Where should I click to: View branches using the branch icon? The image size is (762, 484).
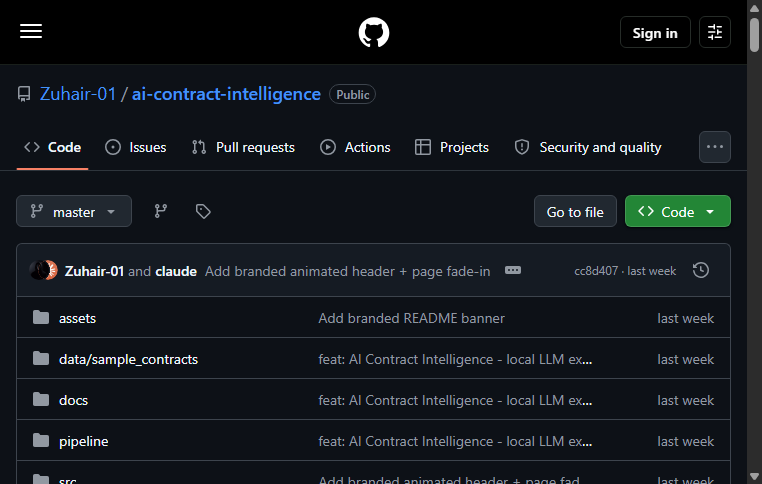click(160, 211)
